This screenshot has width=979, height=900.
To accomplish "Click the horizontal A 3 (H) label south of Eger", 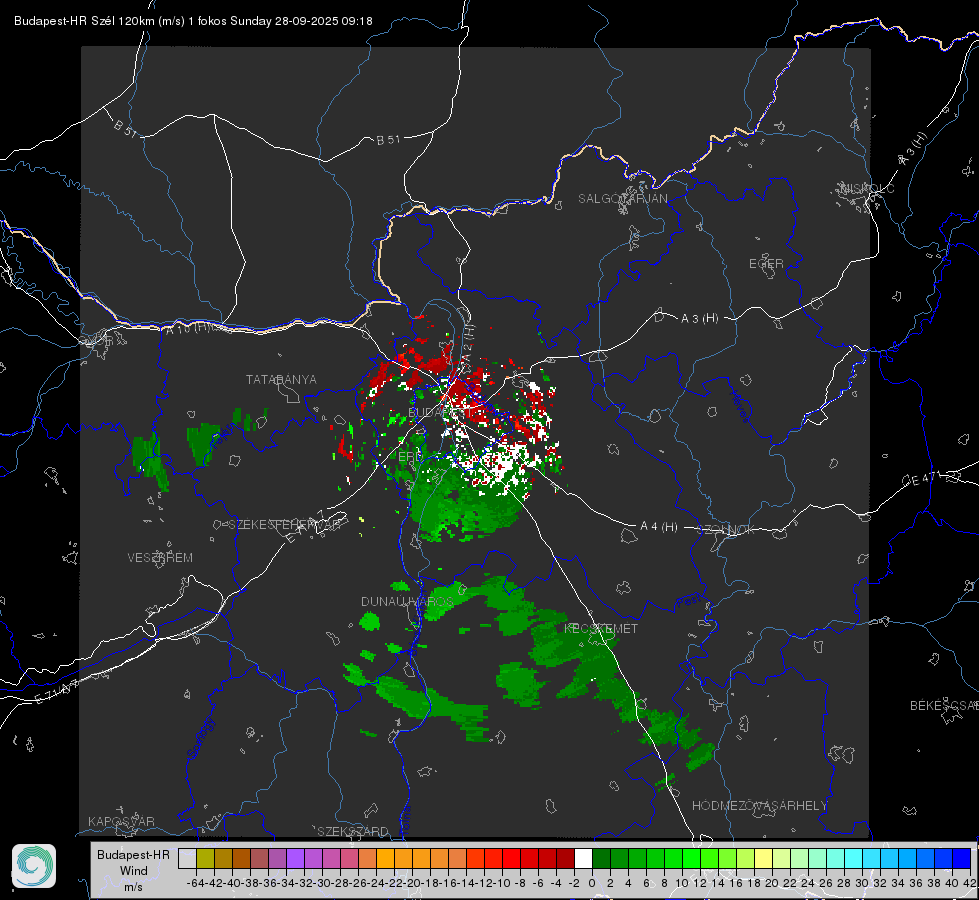I will pos(699,319).
